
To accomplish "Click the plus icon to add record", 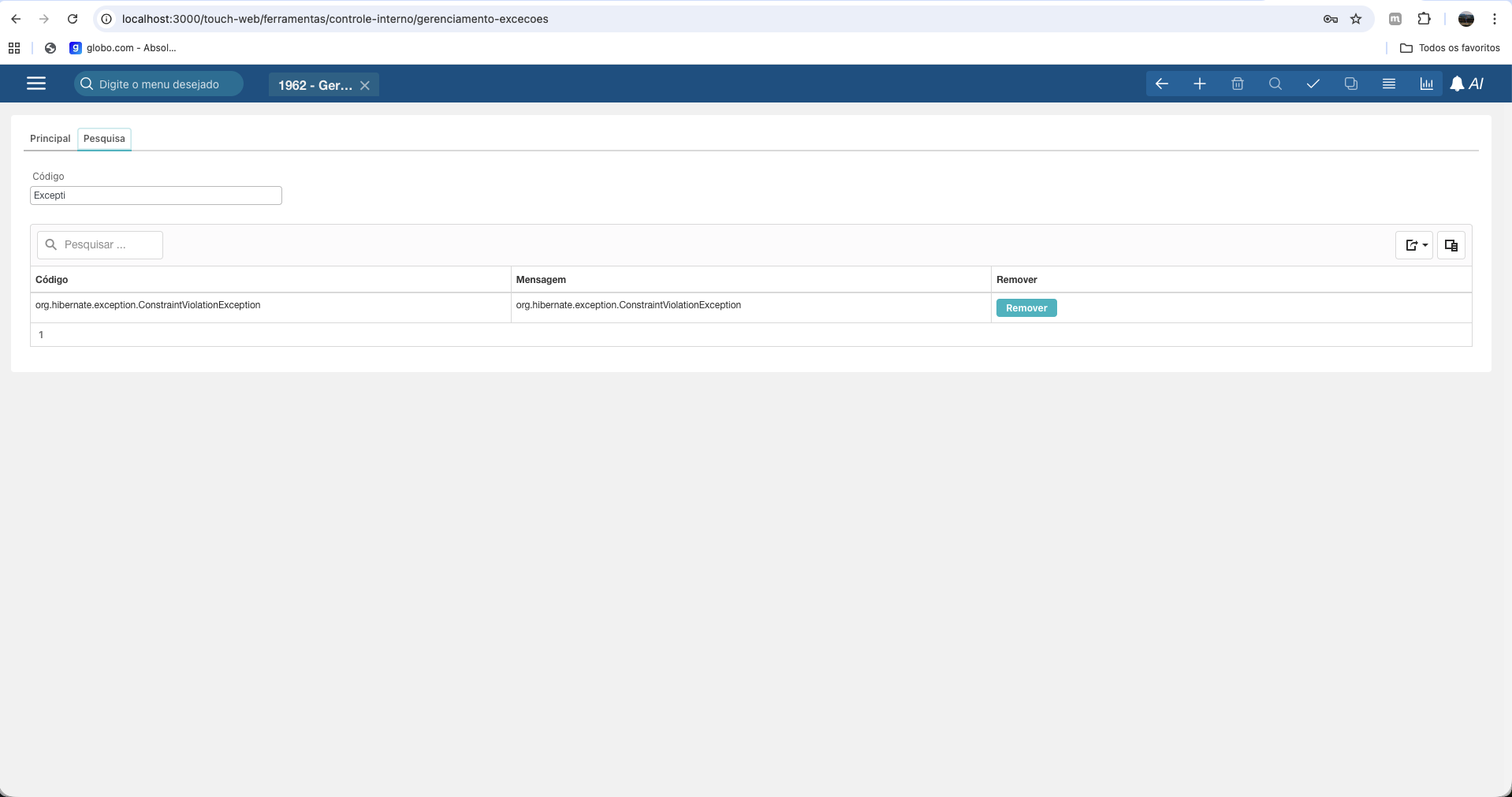I will point(1199,84).
